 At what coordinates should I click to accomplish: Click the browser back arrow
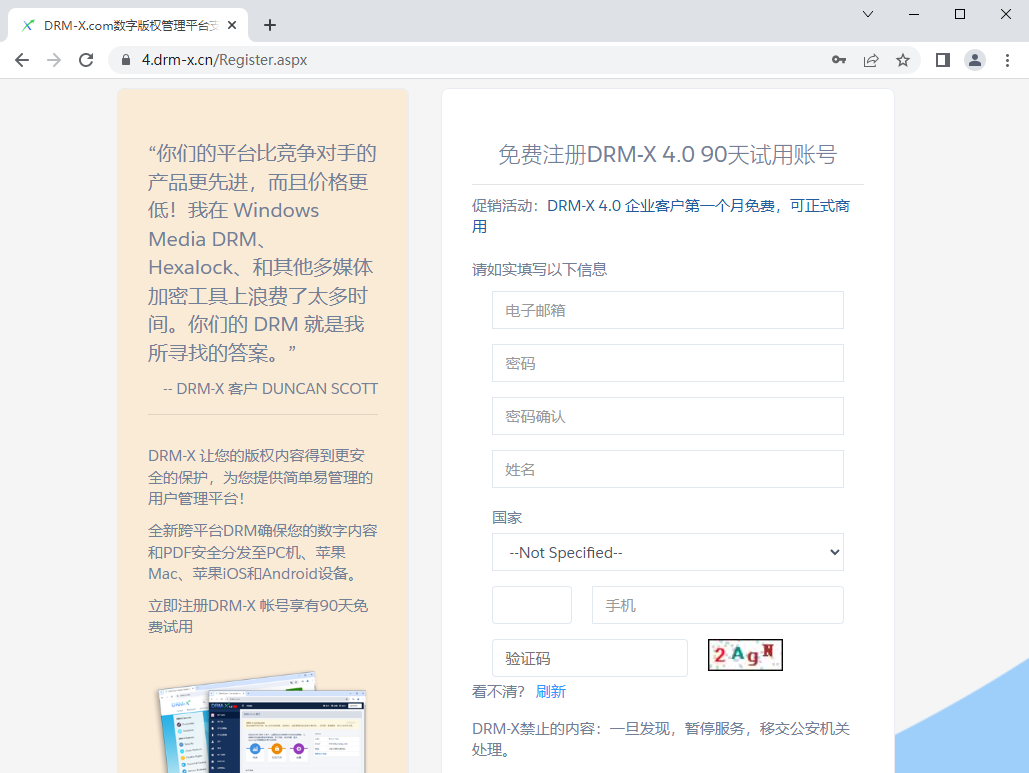[x=22, y=60]
